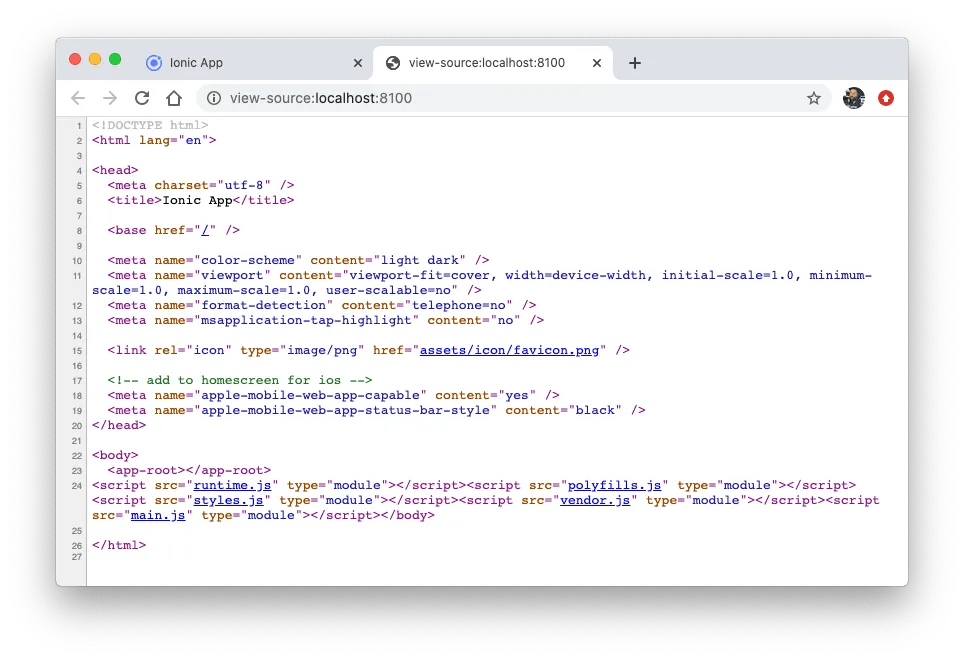Click the back navigation arrow

pyautogui.click(x=77, y=98)
